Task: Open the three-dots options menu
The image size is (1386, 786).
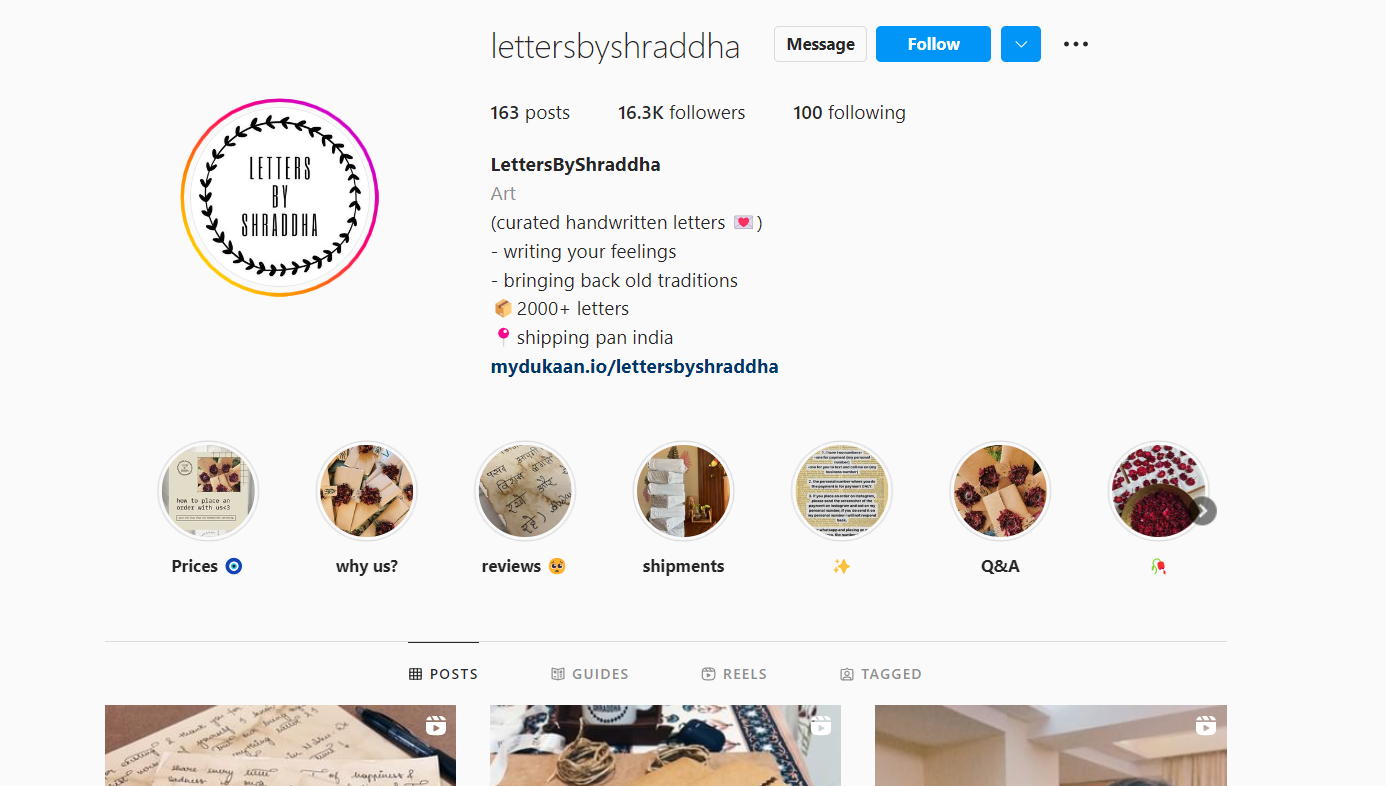Action: [1076, 44]
